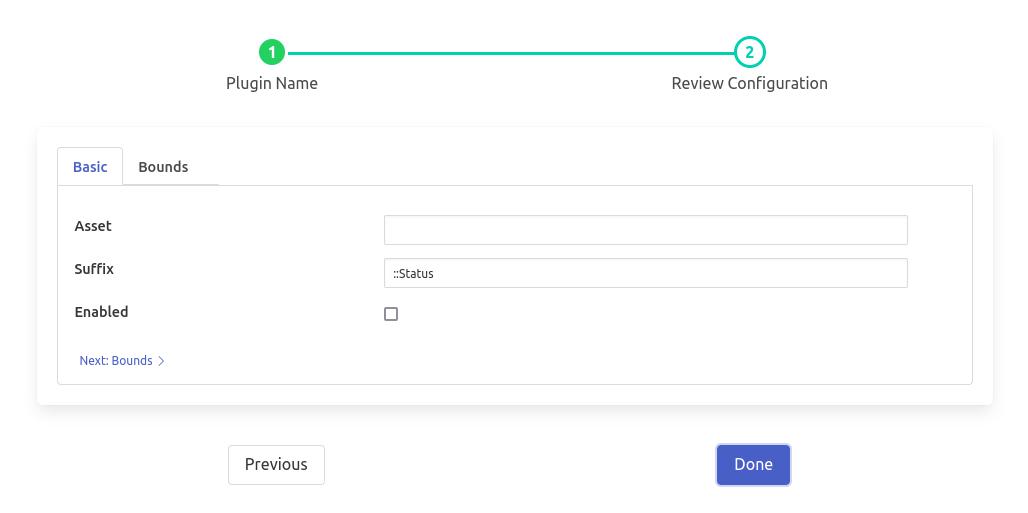Focus the Asset text field
Image resolution: width=1028 pixels, height=513 pixels.
pos(645,230)
